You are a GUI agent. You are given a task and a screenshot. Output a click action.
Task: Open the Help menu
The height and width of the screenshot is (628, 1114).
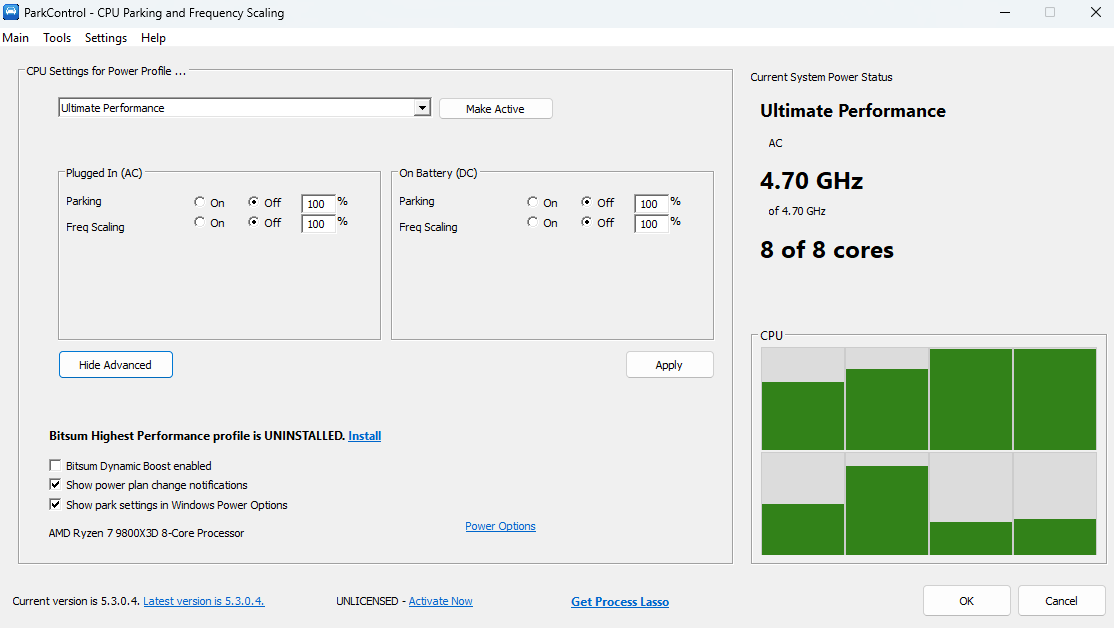tap(153, 38)
